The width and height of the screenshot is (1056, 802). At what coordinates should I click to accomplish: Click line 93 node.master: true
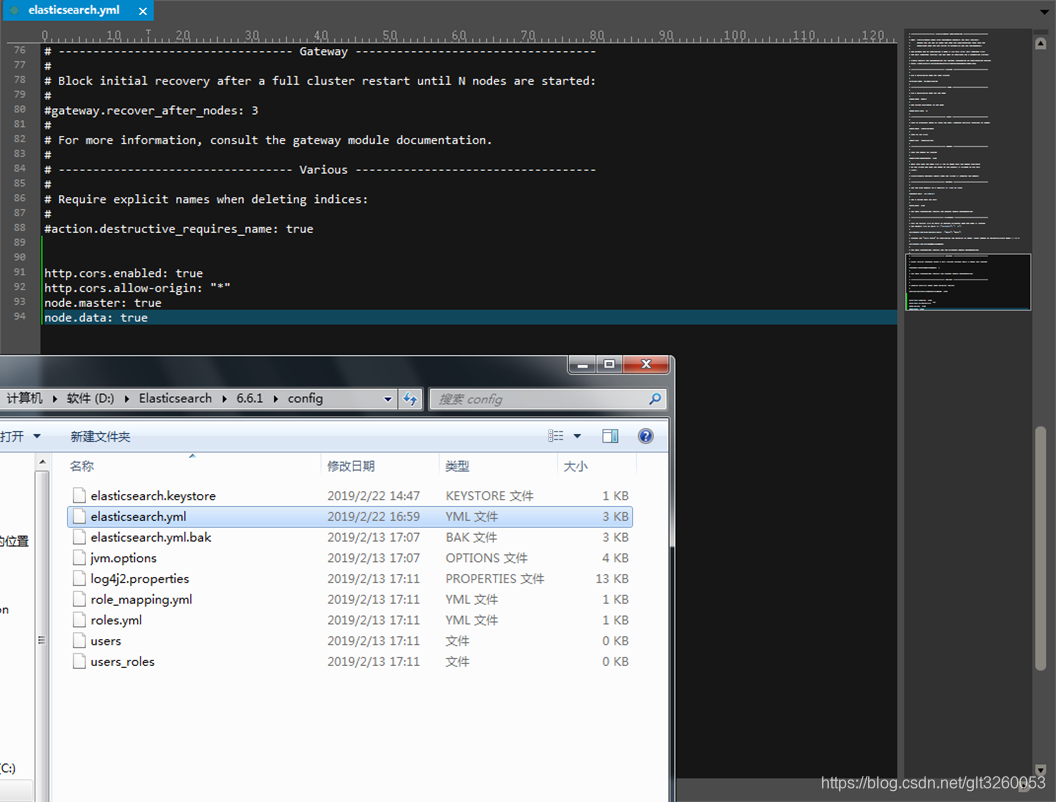pyautogui.click(x=102, y=303)
